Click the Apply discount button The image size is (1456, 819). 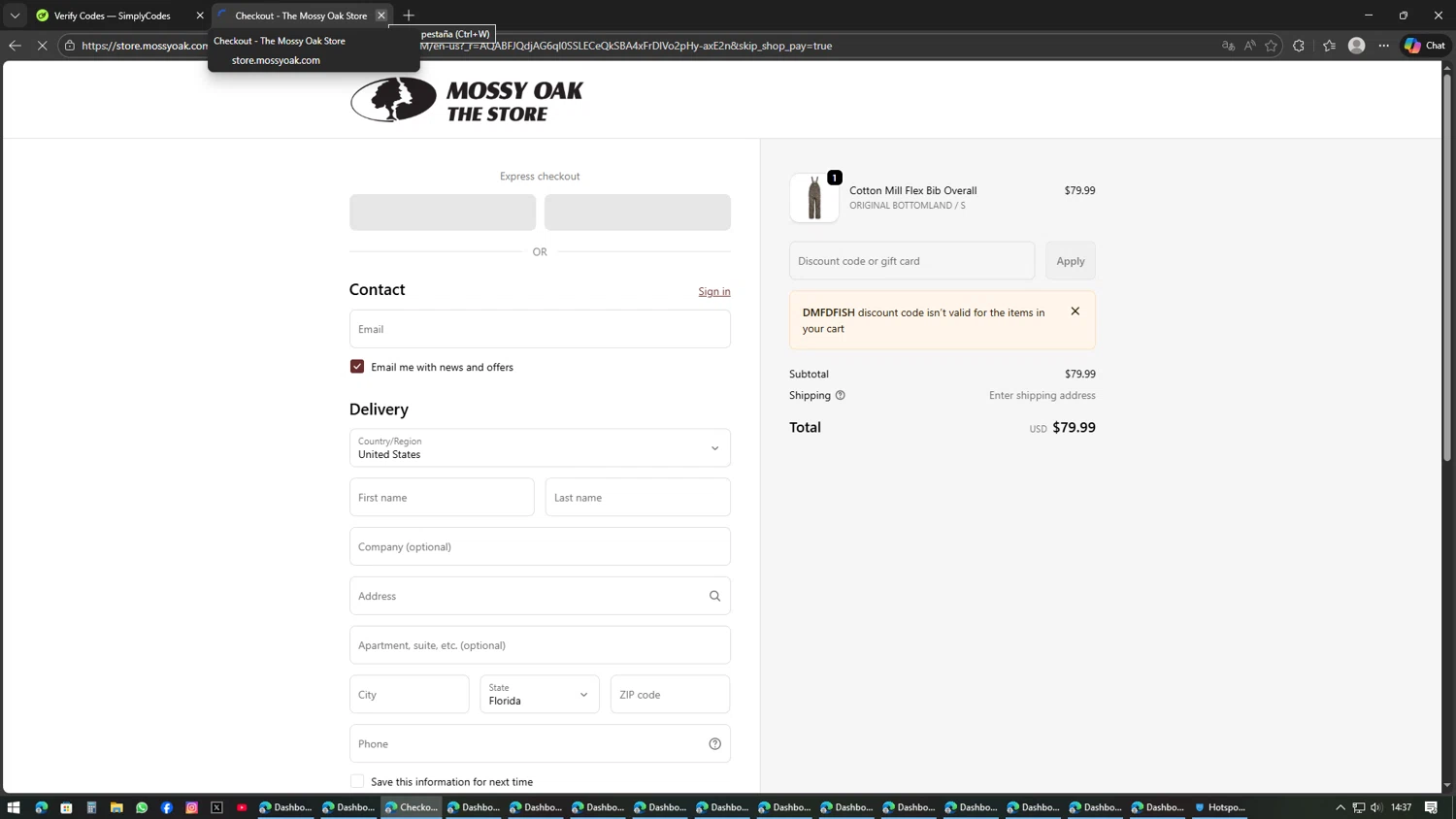point(1071,261)
